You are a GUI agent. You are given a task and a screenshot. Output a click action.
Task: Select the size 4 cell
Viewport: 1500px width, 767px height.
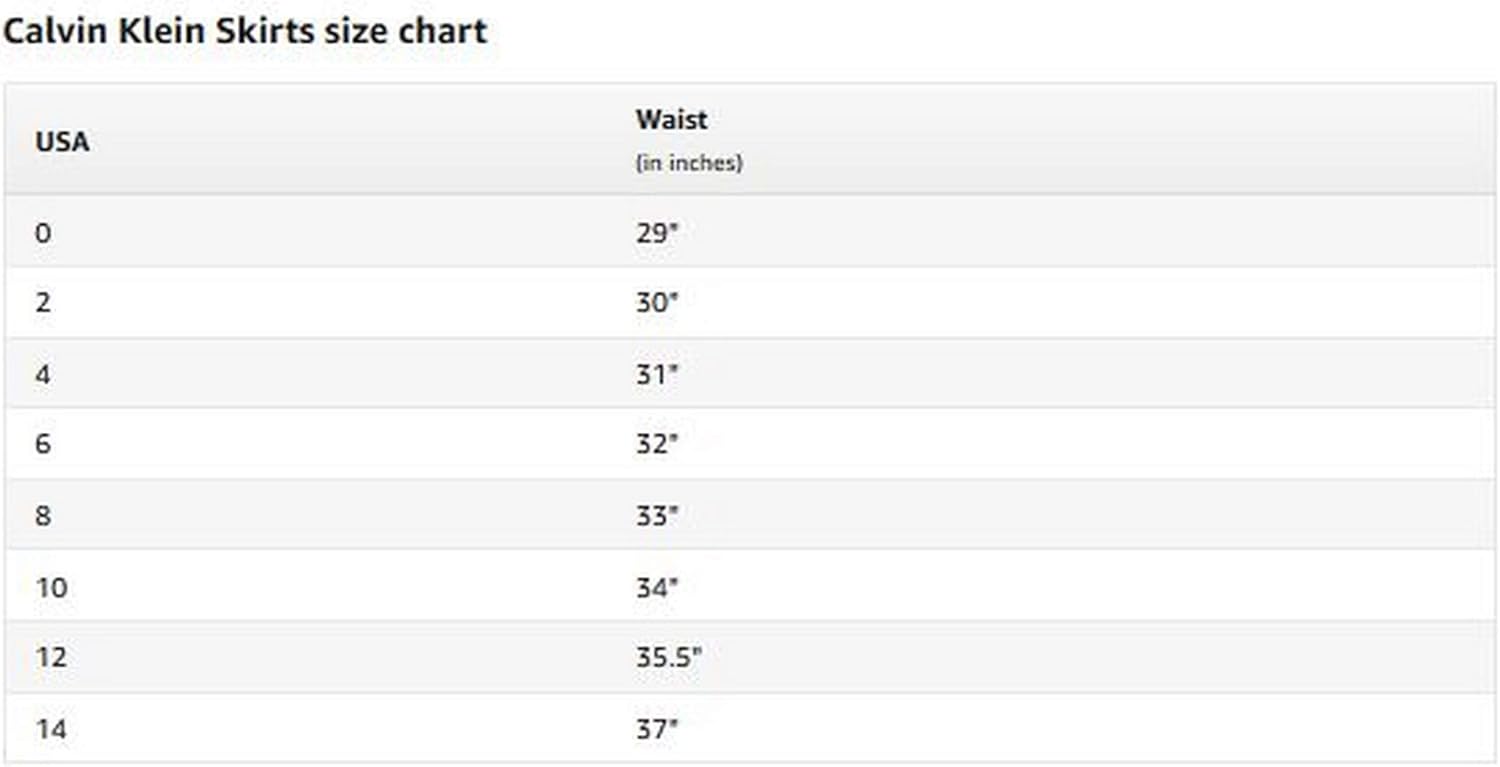(x=42, y=374)
